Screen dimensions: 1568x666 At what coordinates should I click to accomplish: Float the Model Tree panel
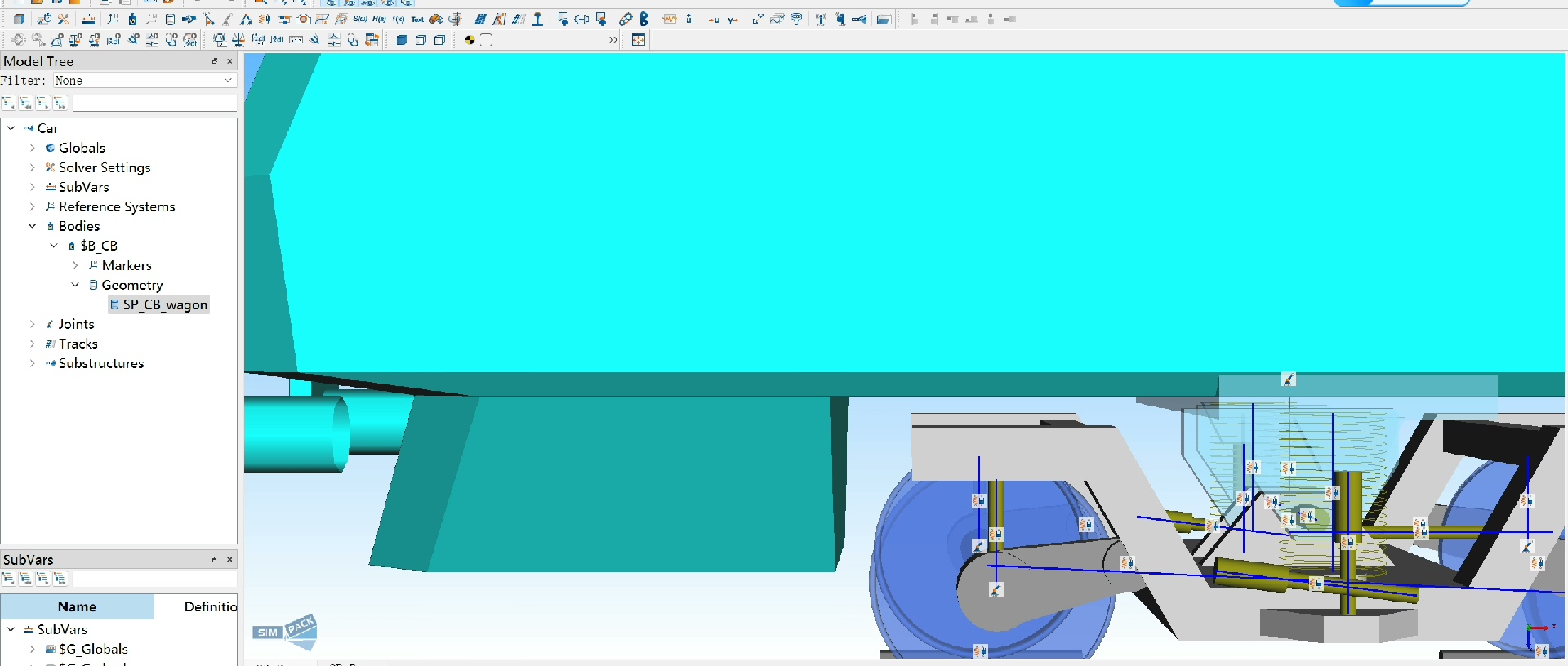tap(215, 61)
